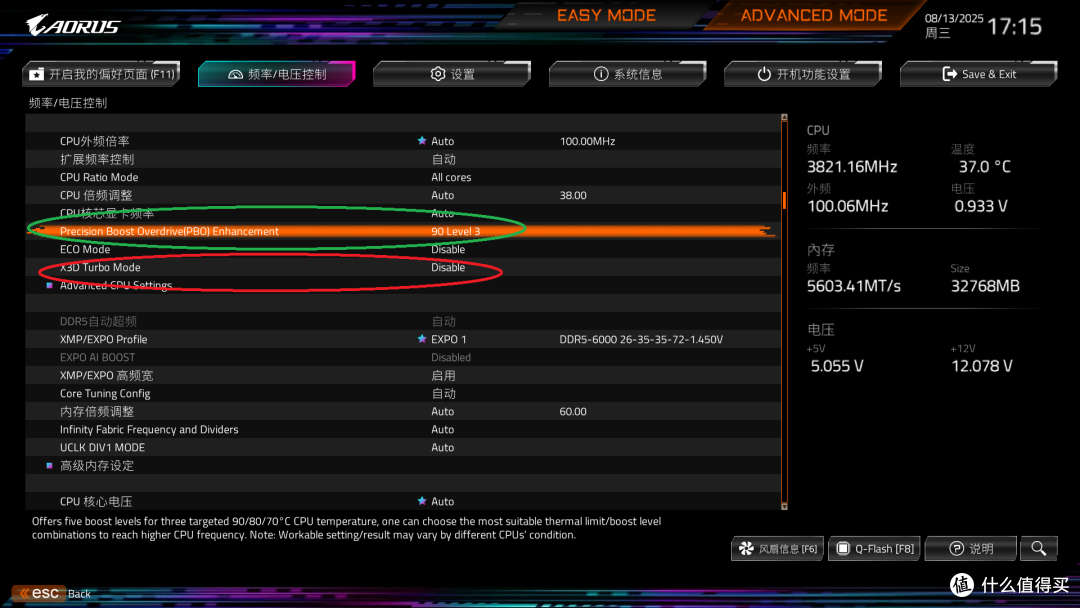Select Infinity Fabric Frequency and Dividers label

coord(149,429)
